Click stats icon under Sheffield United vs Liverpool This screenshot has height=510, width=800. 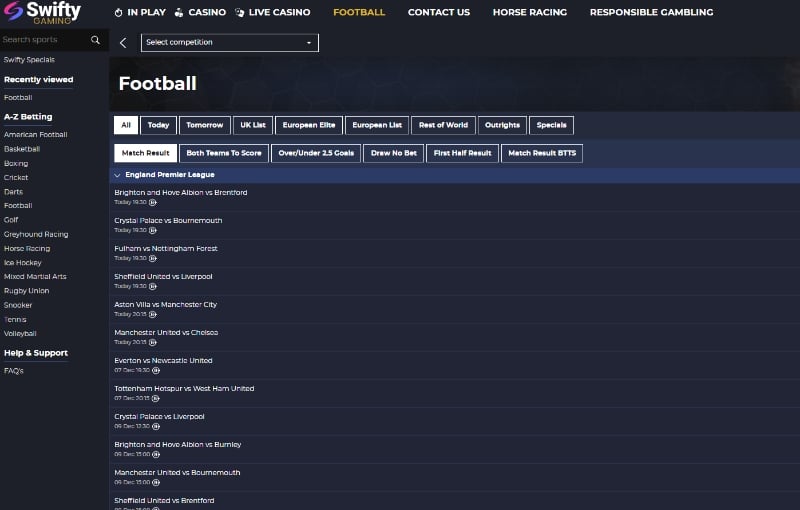click(x=153, y=287)
